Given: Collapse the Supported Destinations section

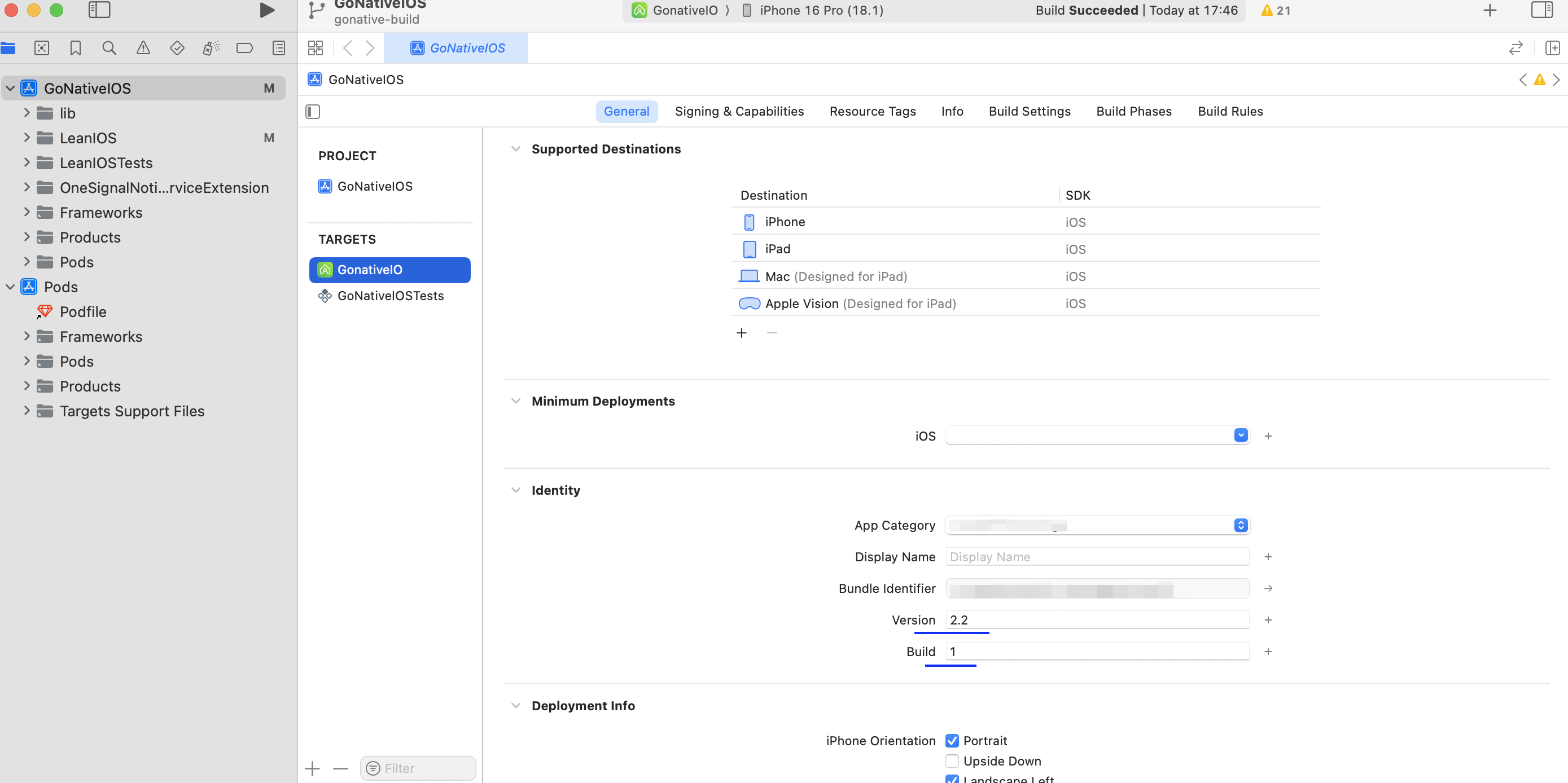Looking at the screenshot, I should point(515,149).
